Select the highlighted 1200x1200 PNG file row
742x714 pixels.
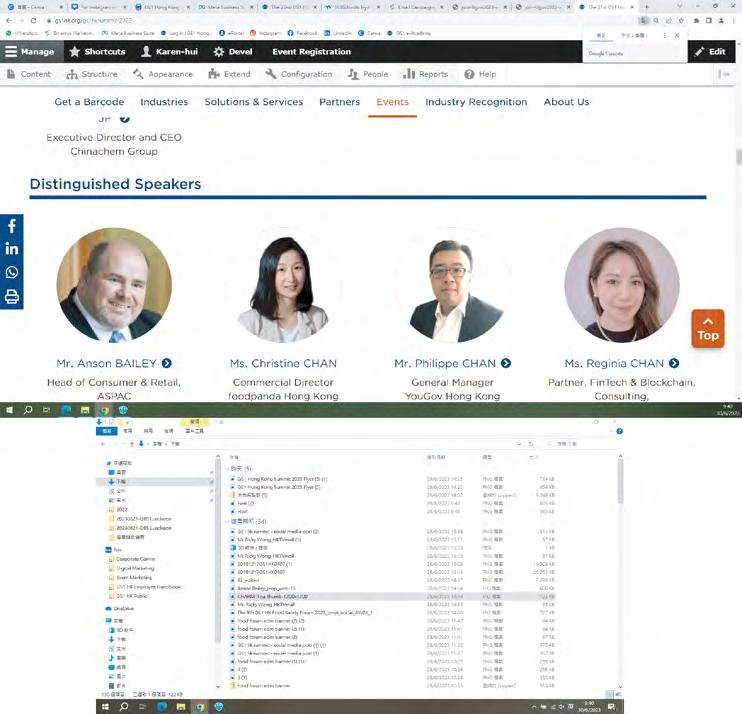click(x=392, y=597)
